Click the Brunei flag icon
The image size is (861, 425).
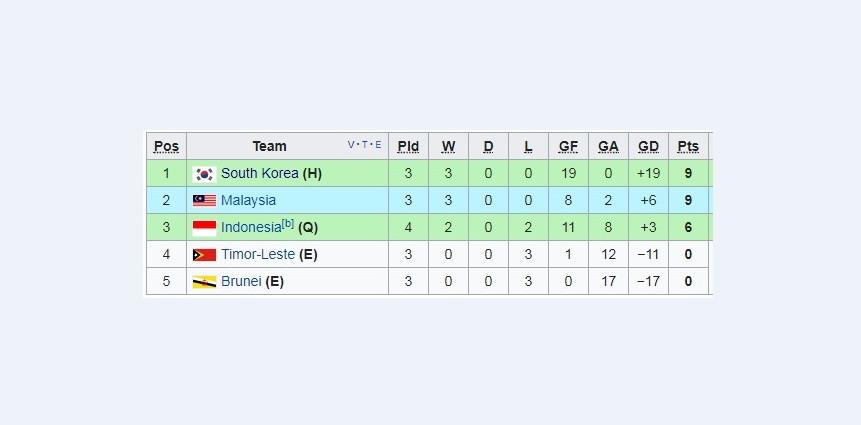tap(204, 282)
